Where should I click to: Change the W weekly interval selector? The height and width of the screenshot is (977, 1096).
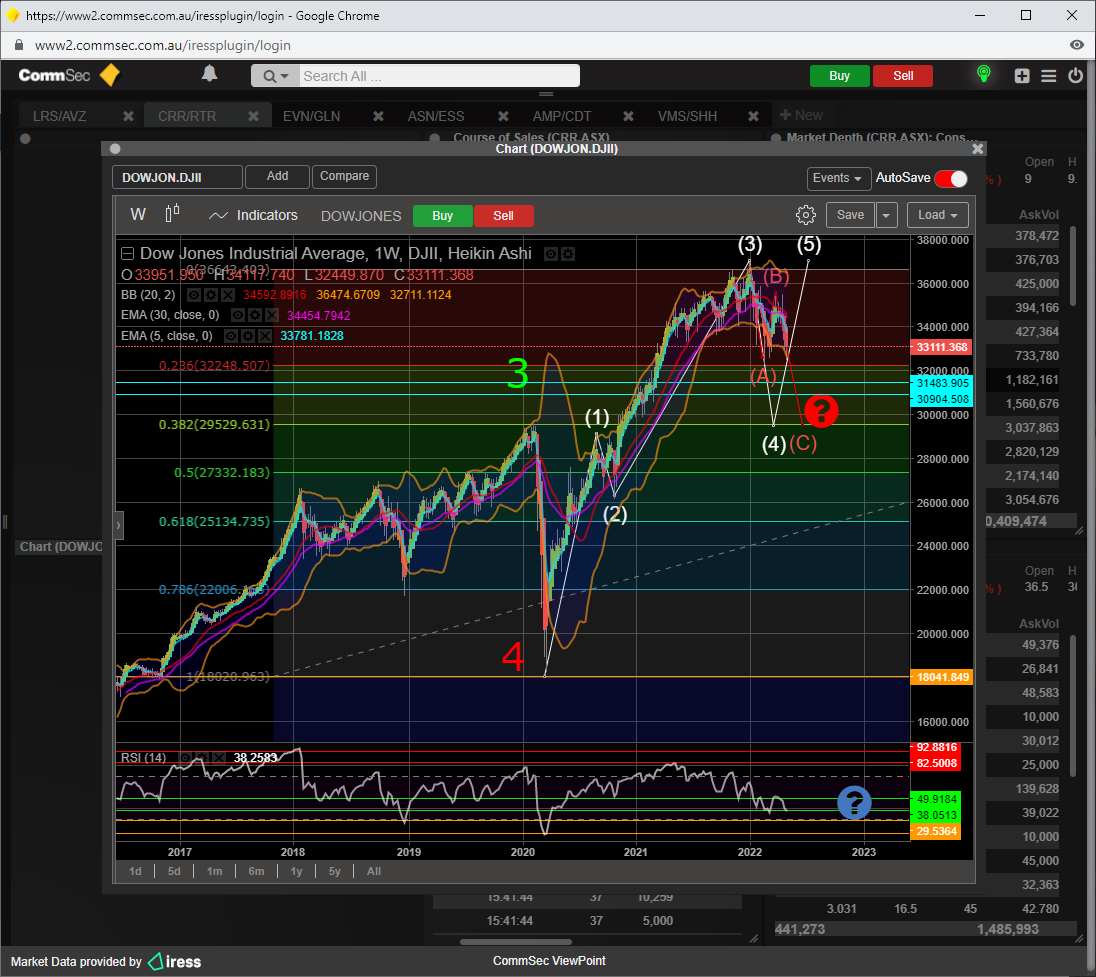pos(138,215)
